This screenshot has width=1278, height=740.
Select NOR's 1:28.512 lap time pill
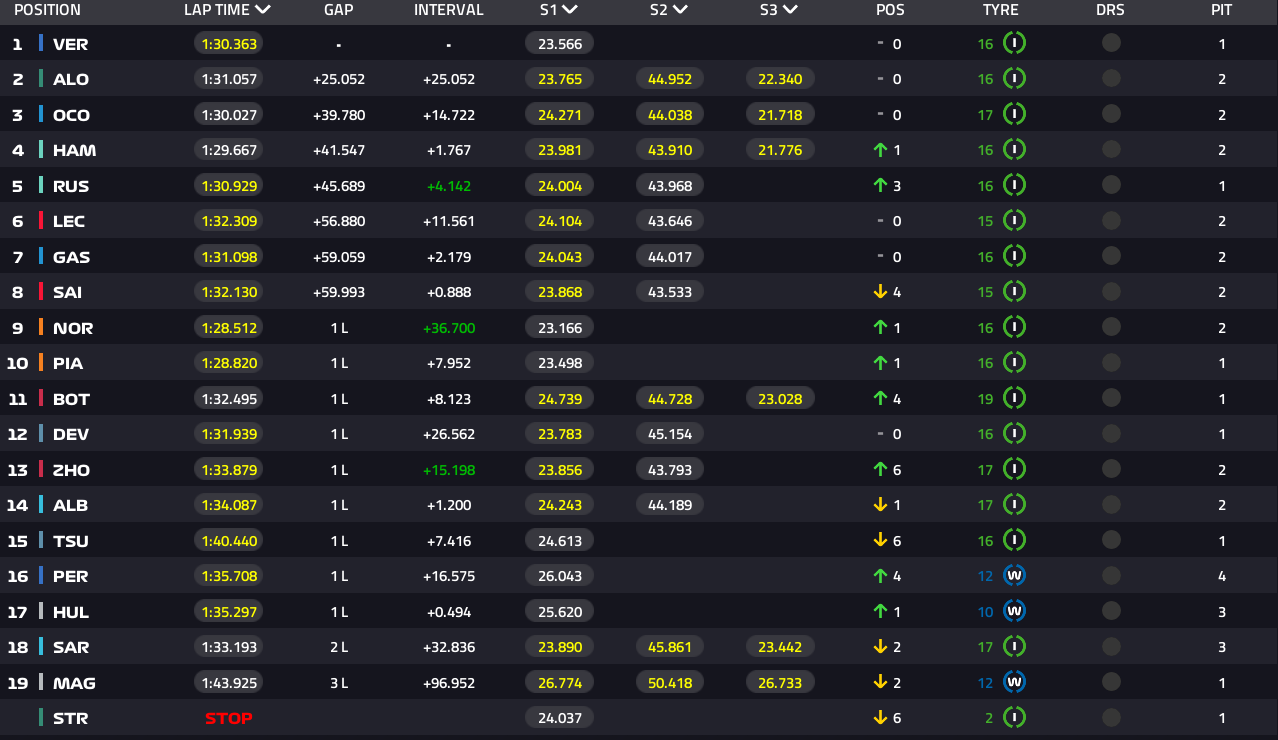tap(229, 328)
